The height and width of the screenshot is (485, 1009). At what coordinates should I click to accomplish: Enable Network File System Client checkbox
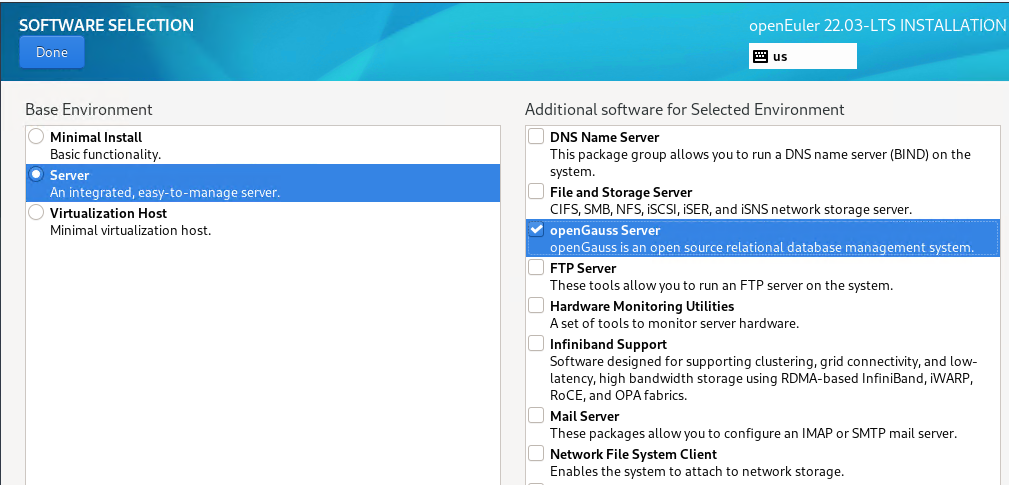click(537, 454)
